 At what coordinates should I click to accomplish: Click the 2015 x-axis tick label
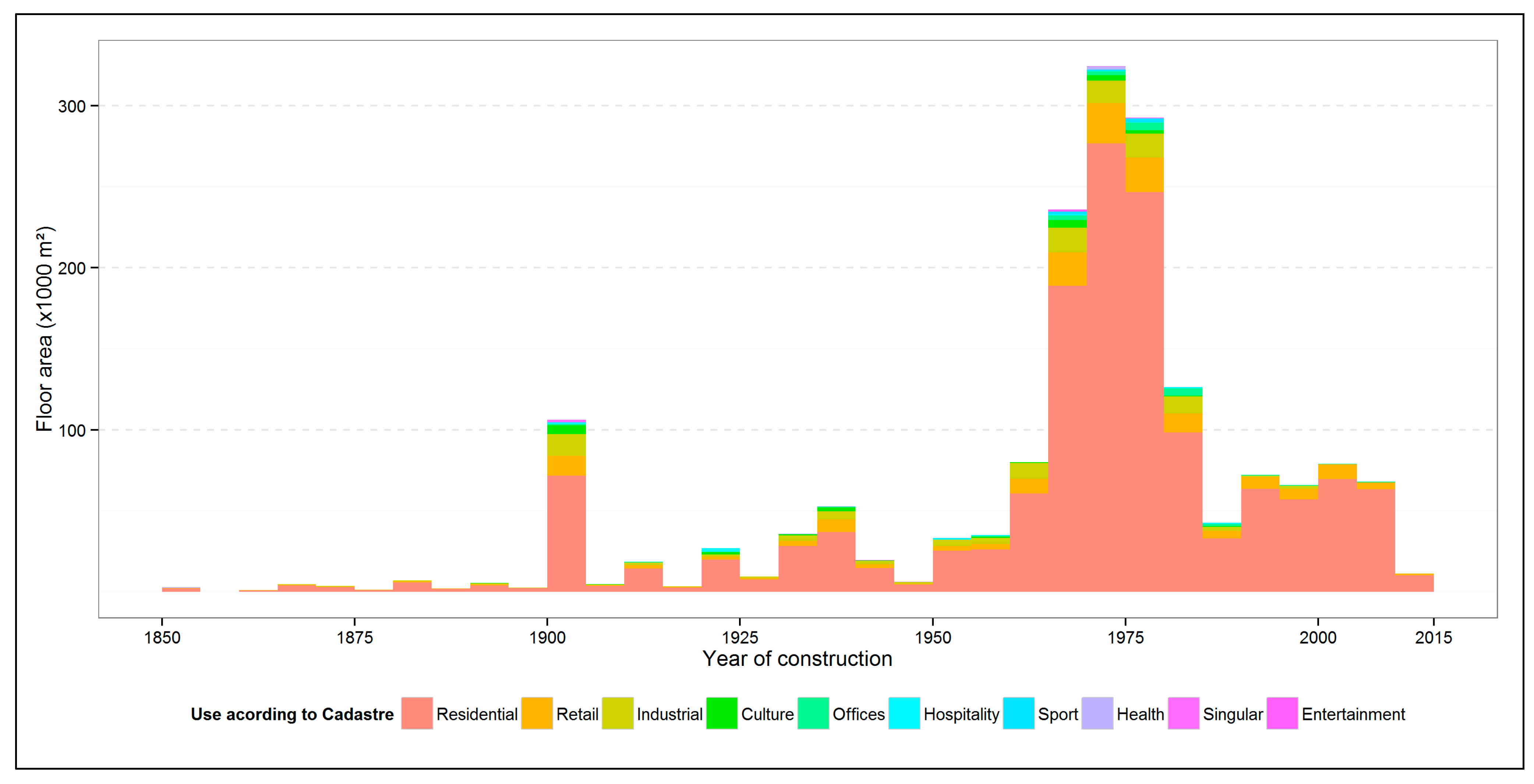pos(1433,638)
